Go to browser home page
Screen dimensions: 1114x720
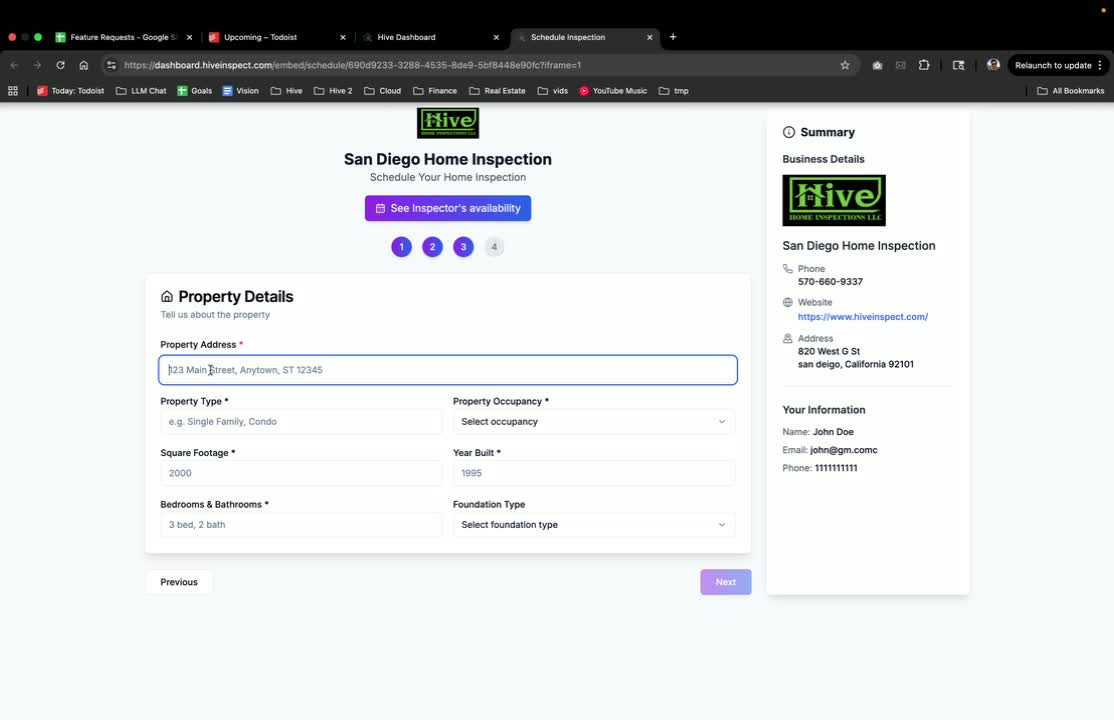[84, 65]
